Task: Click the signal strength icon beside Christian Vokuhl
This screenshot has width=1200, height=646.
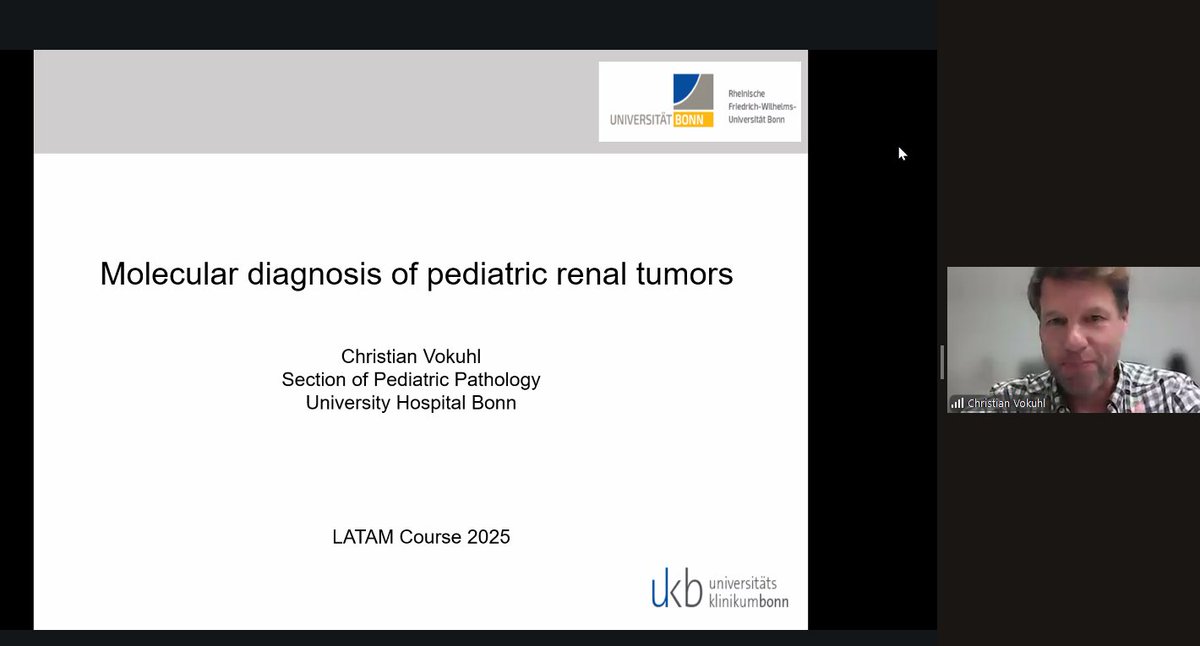Action: tap(957, 403)
